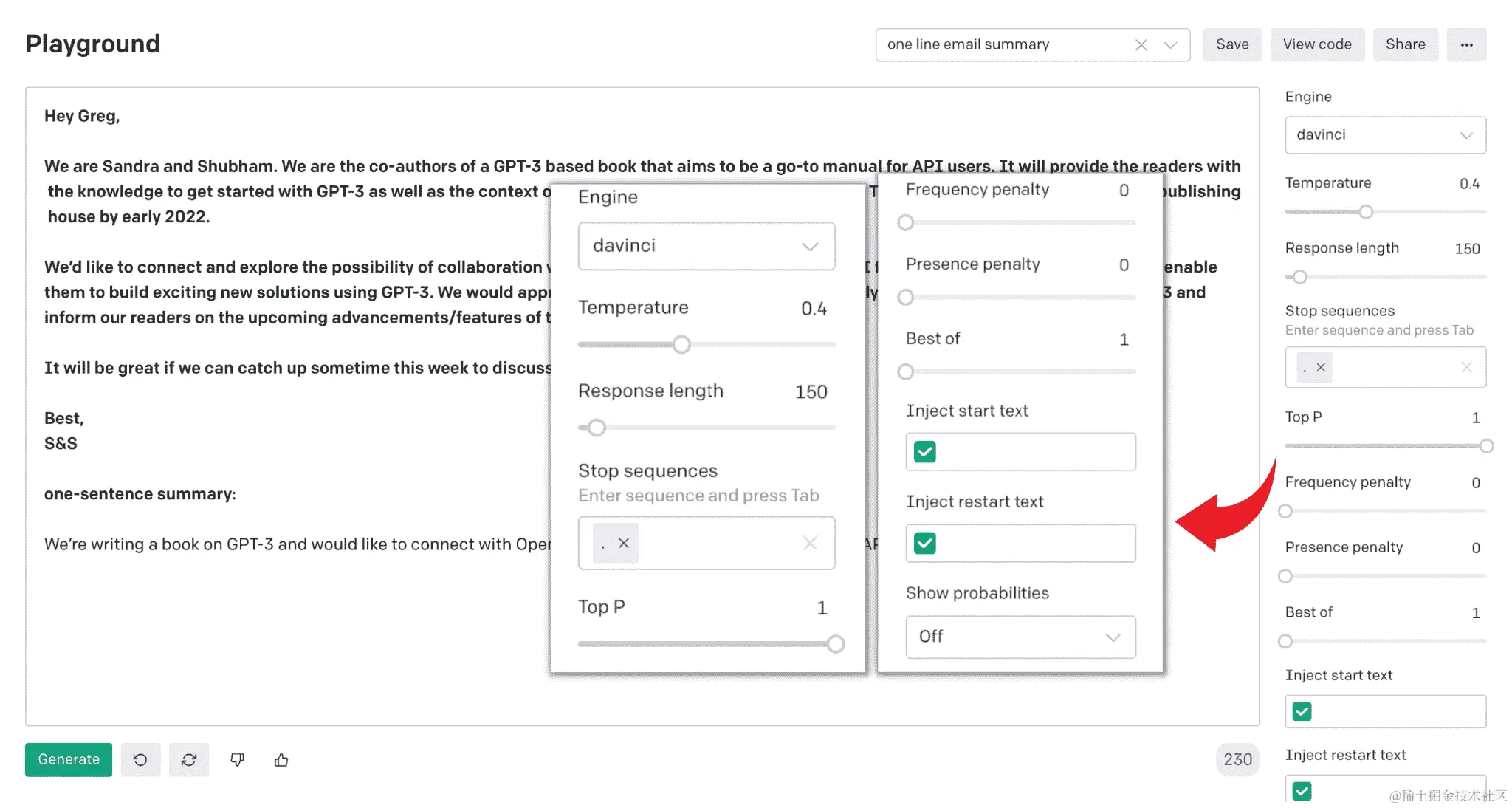
Task: Clear the 'one line email summary' preset
Action: pyautogui.click(x=1141, y=45)
